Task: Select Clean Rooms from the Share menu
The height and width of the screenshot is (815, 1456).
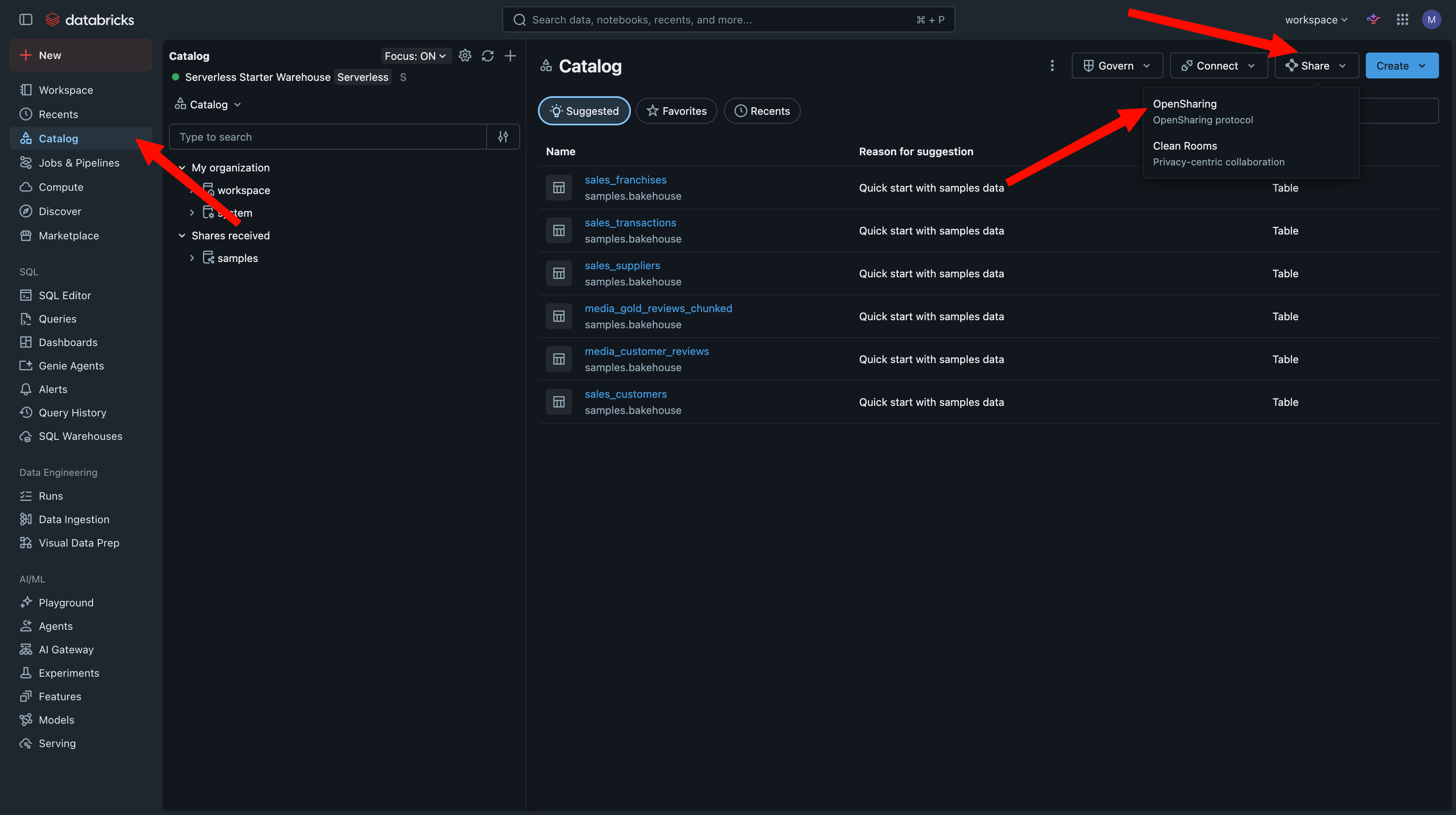Action: click(x=1250, y=154)
